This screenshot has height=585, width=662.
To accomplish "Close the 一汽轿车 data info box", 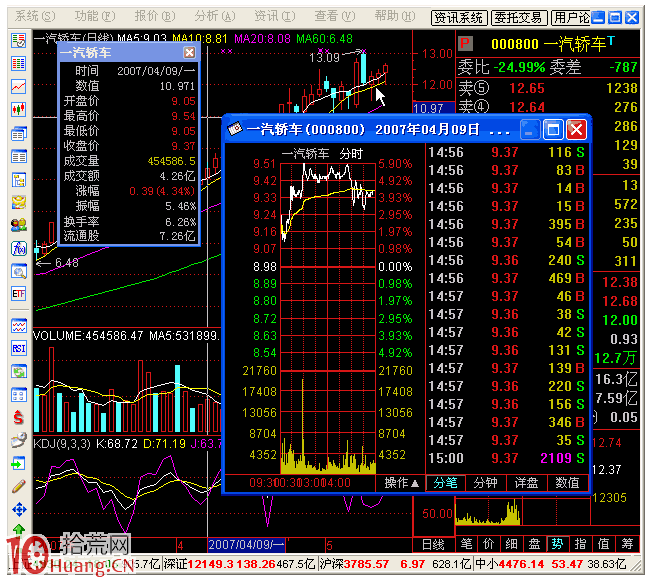I will pos(190,53).
